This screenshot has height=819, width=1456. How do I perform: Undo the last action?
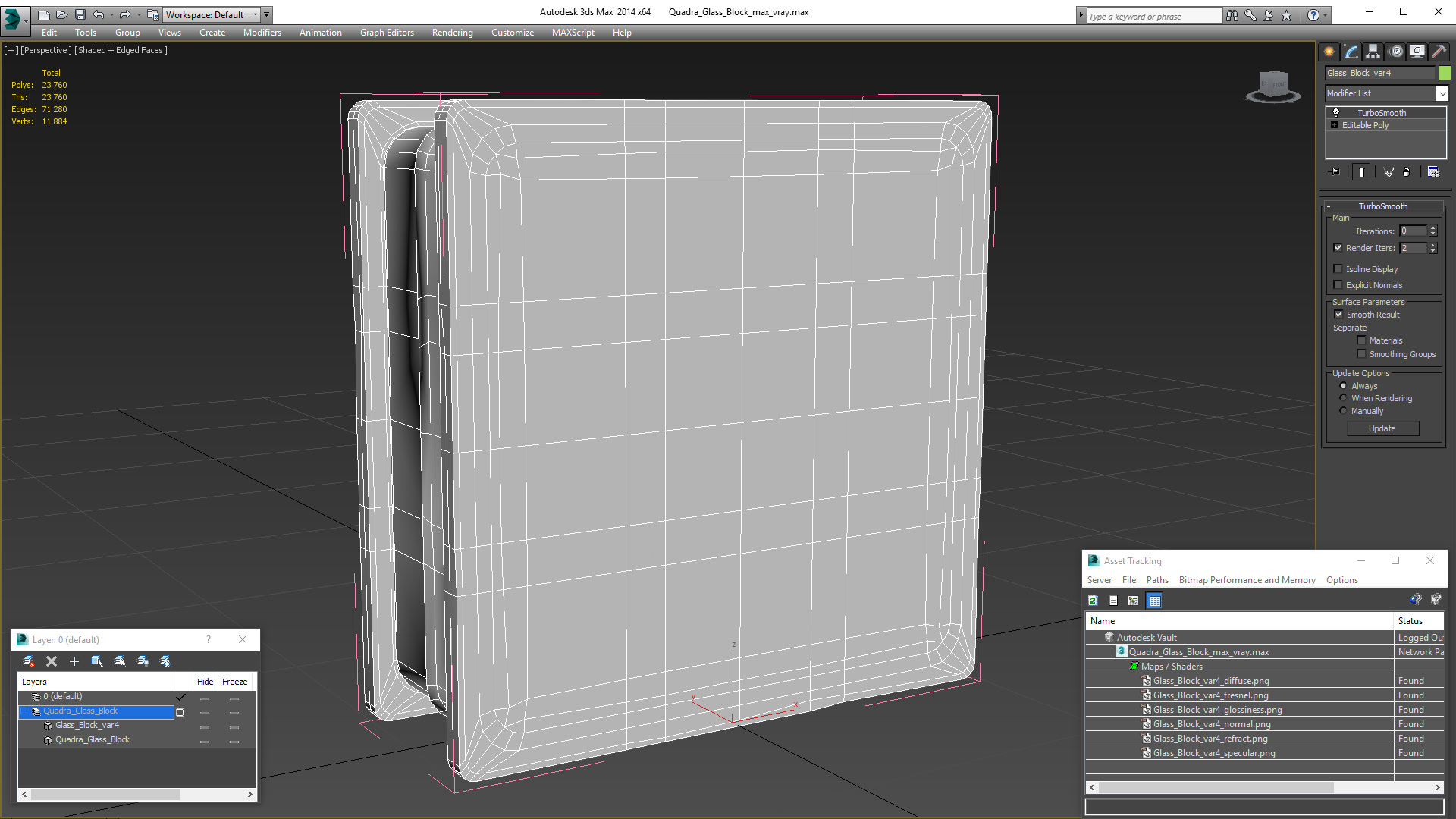tap(99, 14)
